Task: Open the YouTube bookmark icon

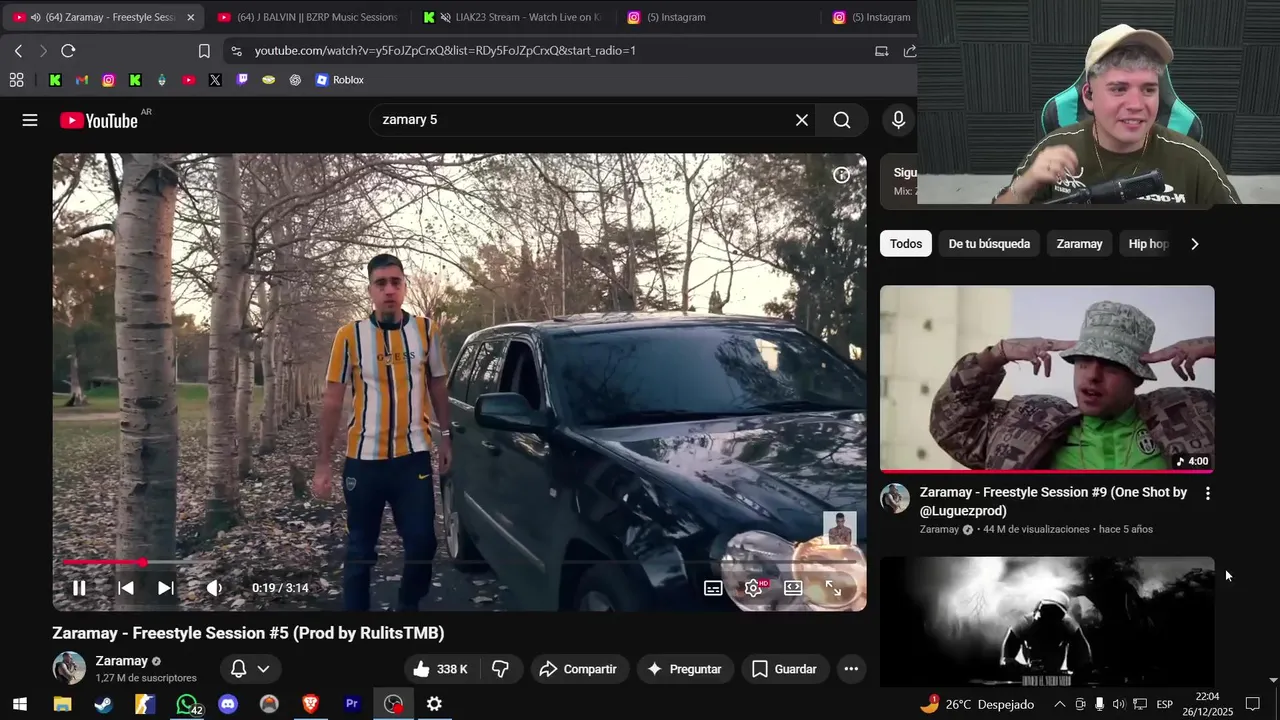Action: [189, 80]
